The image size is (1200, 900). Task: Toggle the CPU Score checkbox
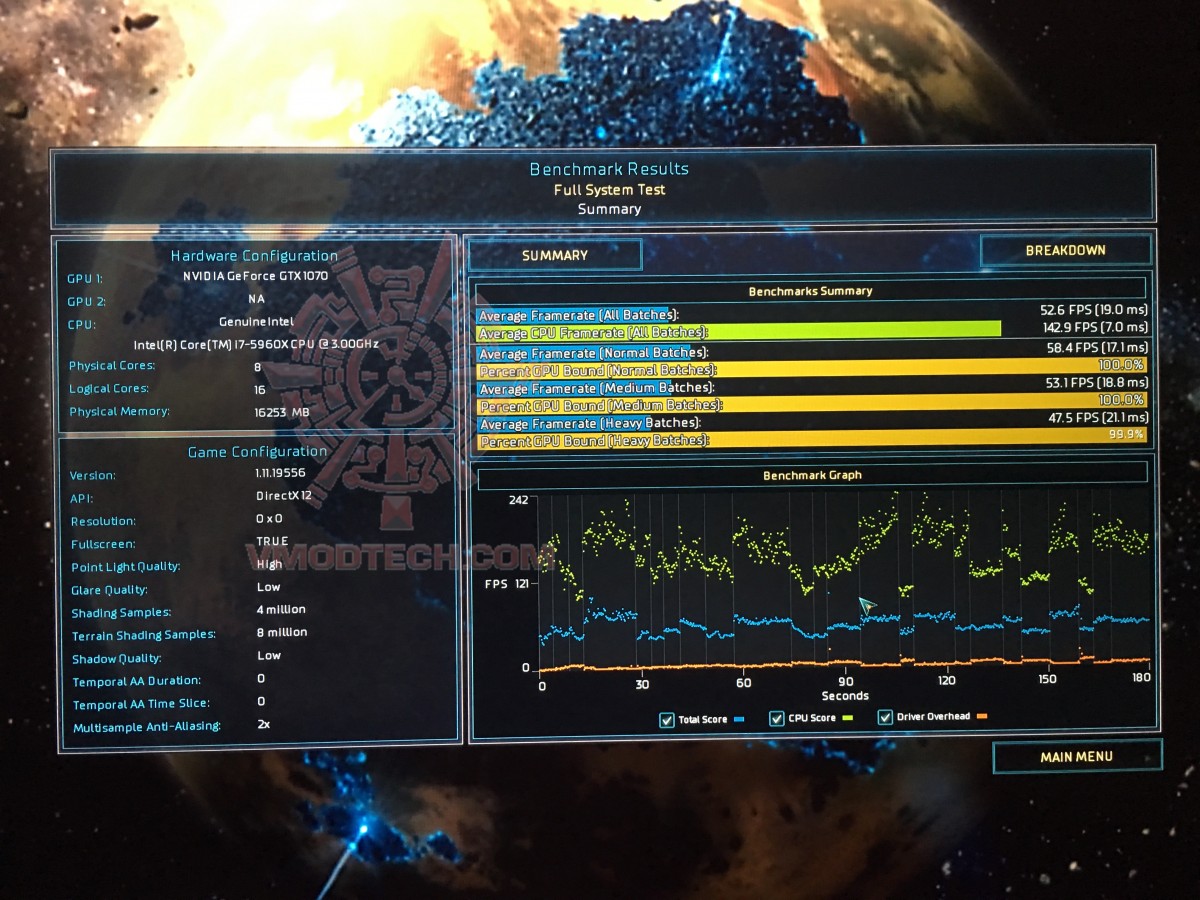click(x=776, y=719)
